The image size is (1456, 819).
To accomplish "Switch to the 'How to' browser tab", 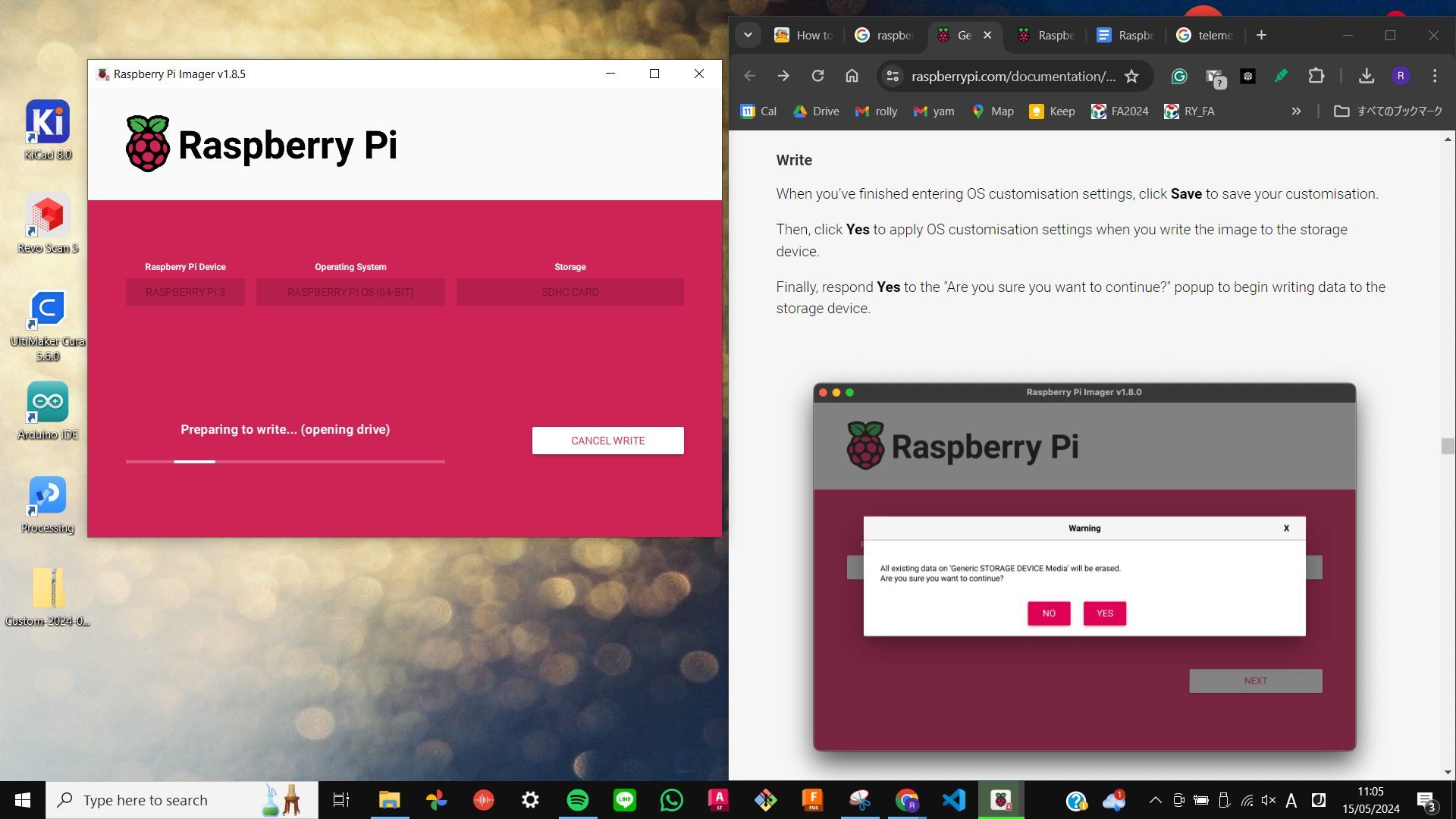I will [804, 35].
